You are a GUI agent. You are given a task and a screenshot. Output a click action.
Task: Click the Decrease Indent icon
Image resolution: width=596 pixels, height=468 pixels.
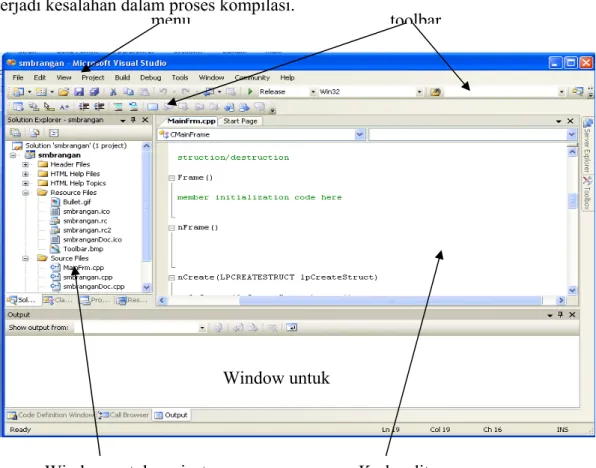[84, 107]
